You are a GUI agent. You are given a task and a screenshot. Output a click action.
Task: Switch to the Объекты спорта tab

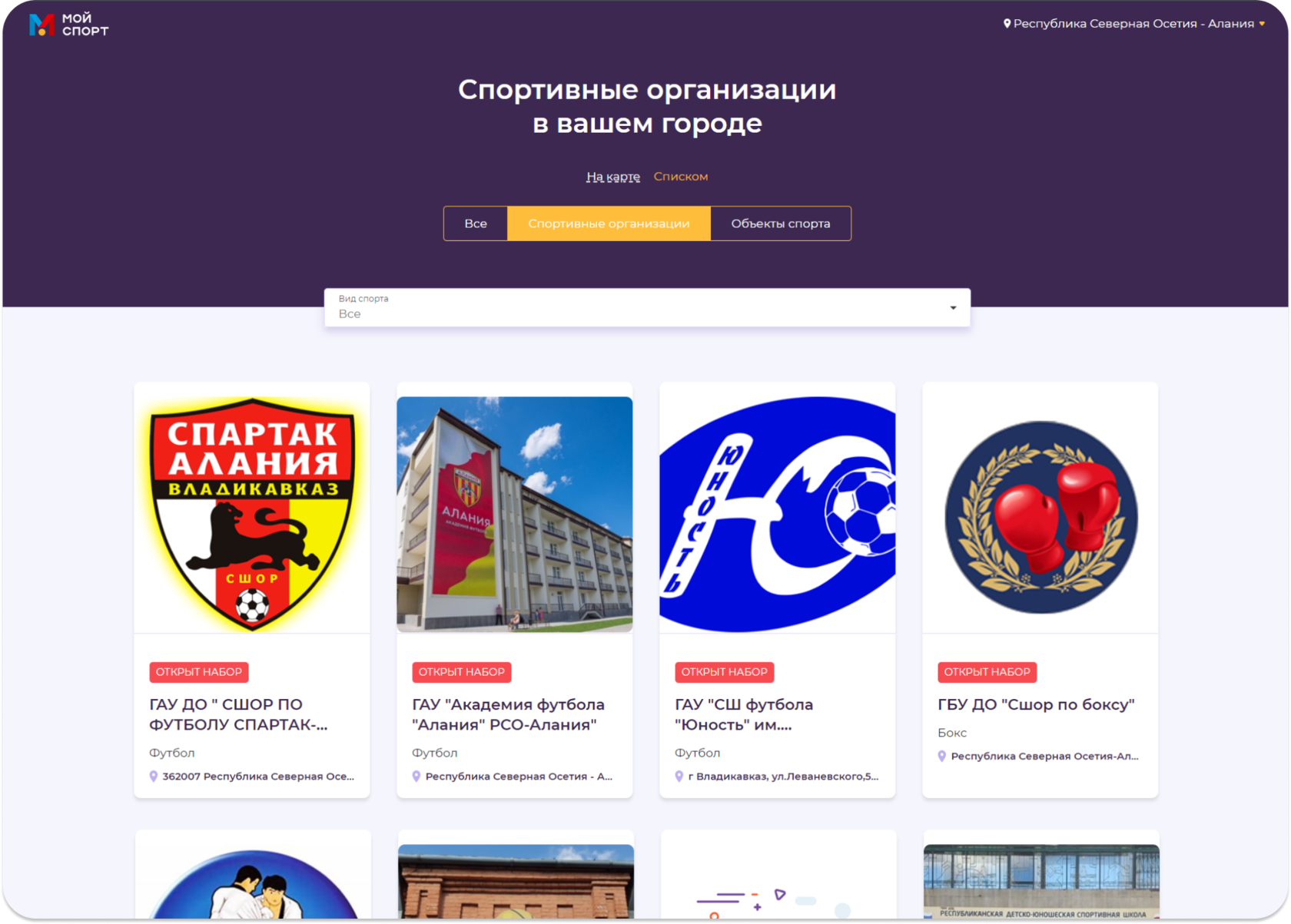coord(781,224)
